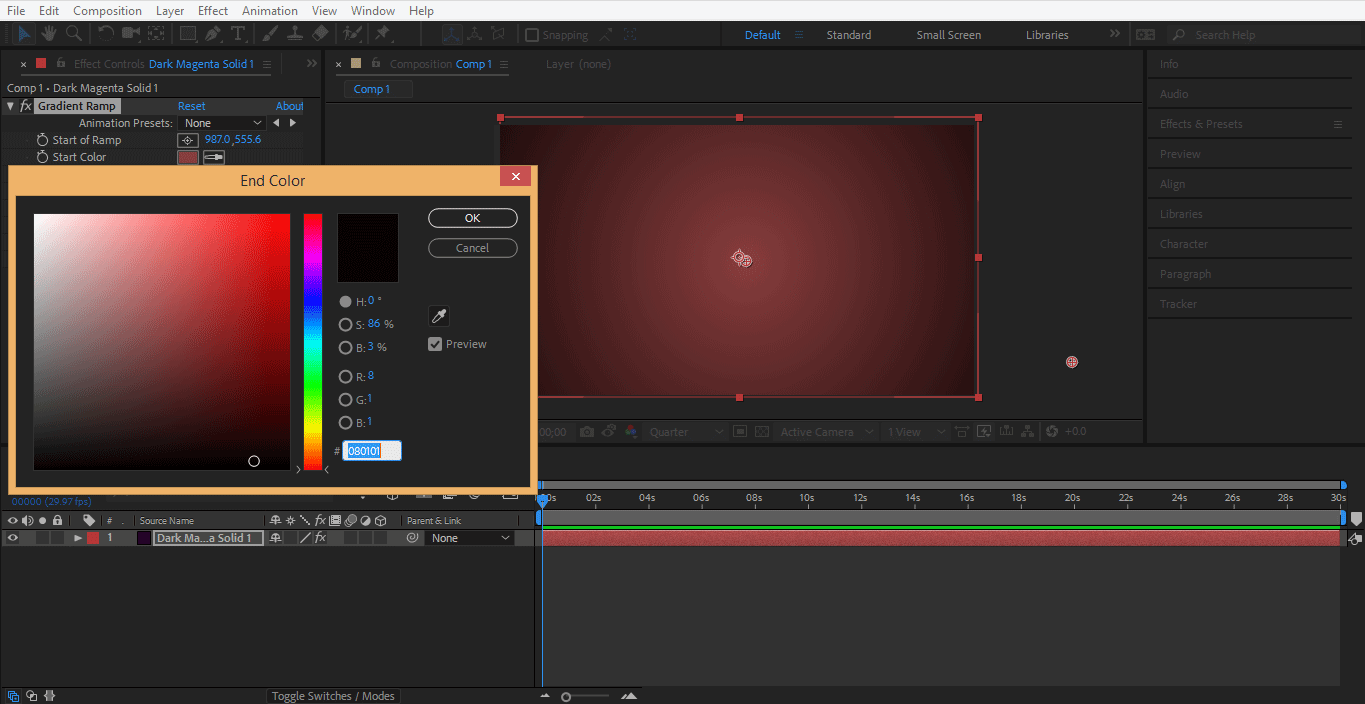
Task: Select the Pen tool in the toolbar
Action: tap(213, 34)
